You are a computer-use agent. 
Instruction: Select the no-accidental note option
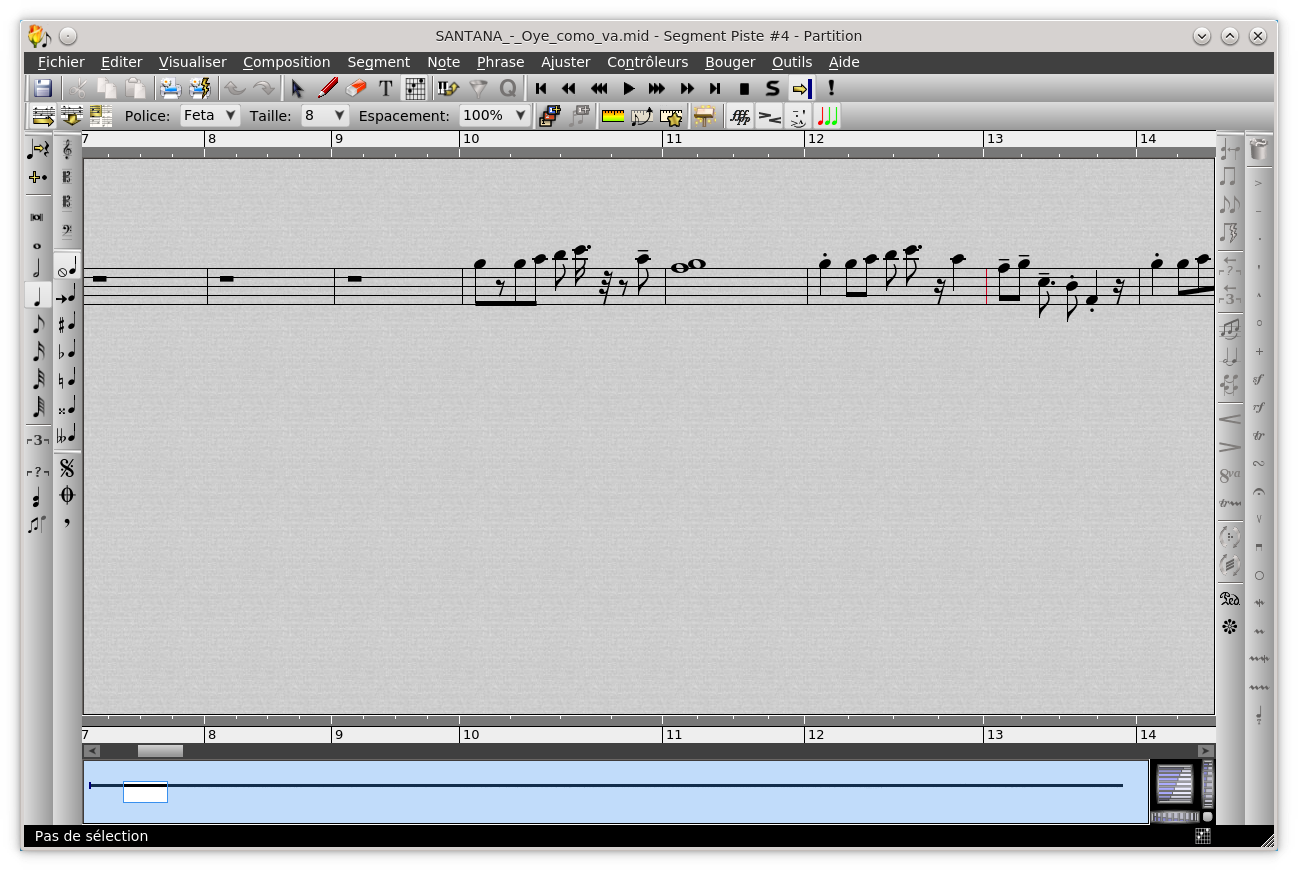tap(67, 268)
